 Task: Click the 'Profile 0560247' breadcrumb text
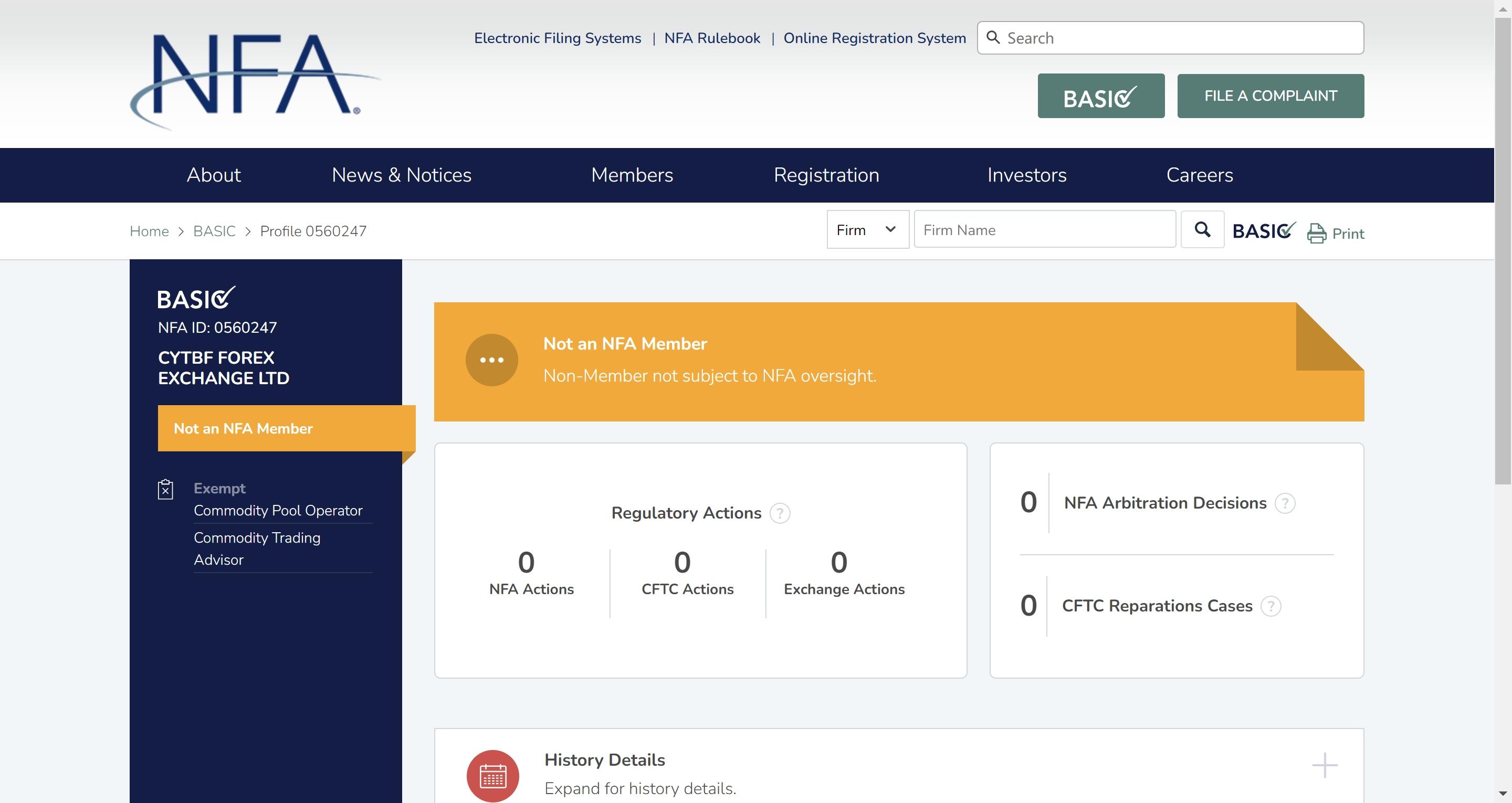pyautogui.click(x=313, y=231)
